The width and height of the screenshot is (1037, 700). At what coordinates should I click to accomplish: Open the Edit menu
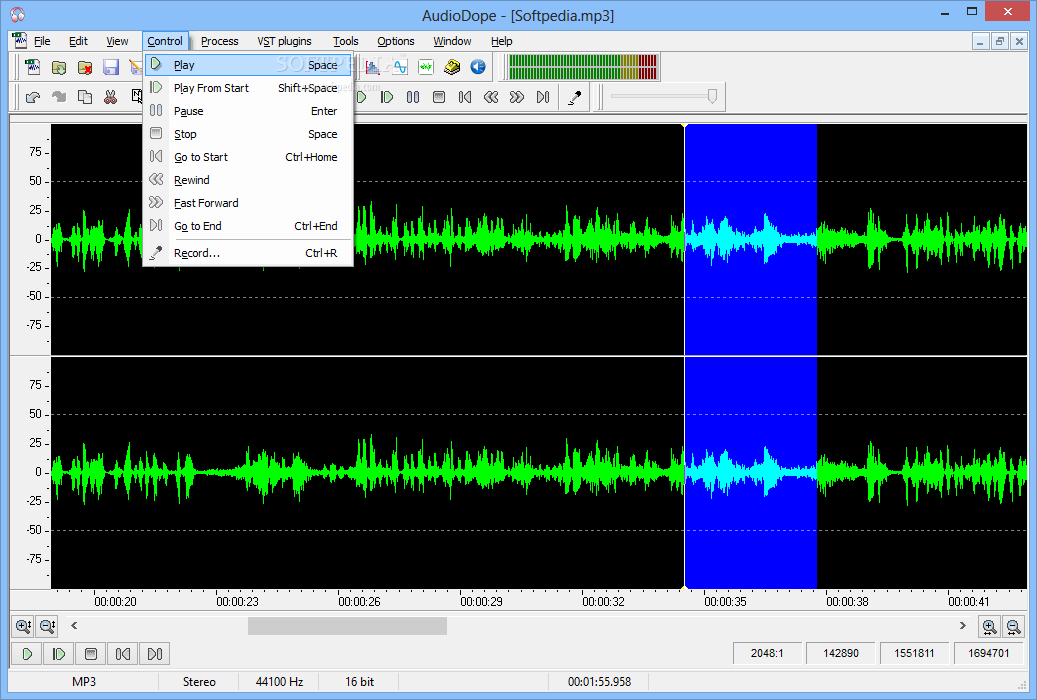78,41
